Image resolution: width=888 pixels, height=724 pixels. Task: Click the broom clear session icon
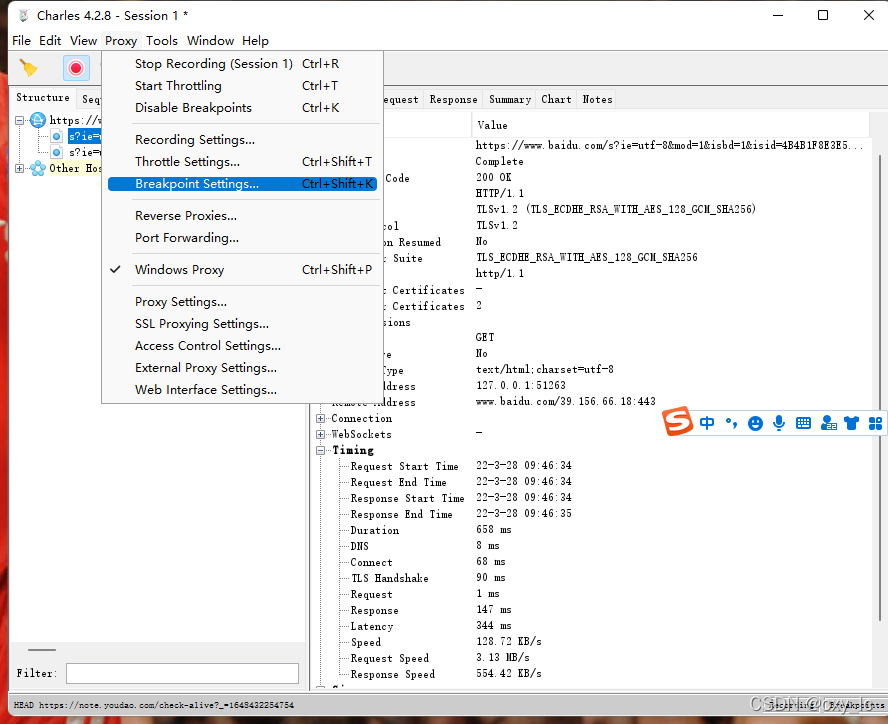[28, 68]
